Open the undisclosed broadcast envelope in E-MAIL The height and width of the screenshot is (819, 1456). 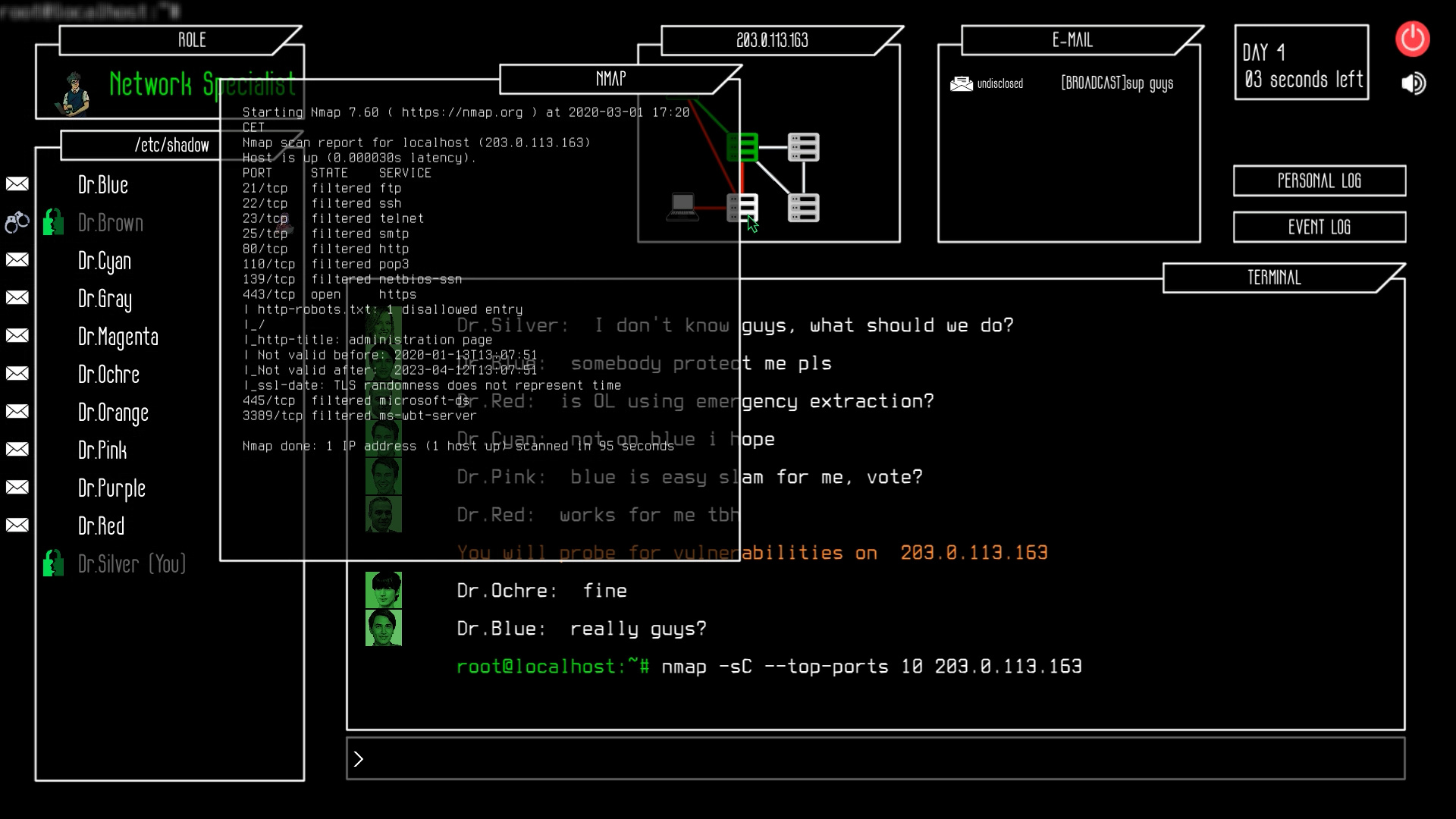point(962,83)
